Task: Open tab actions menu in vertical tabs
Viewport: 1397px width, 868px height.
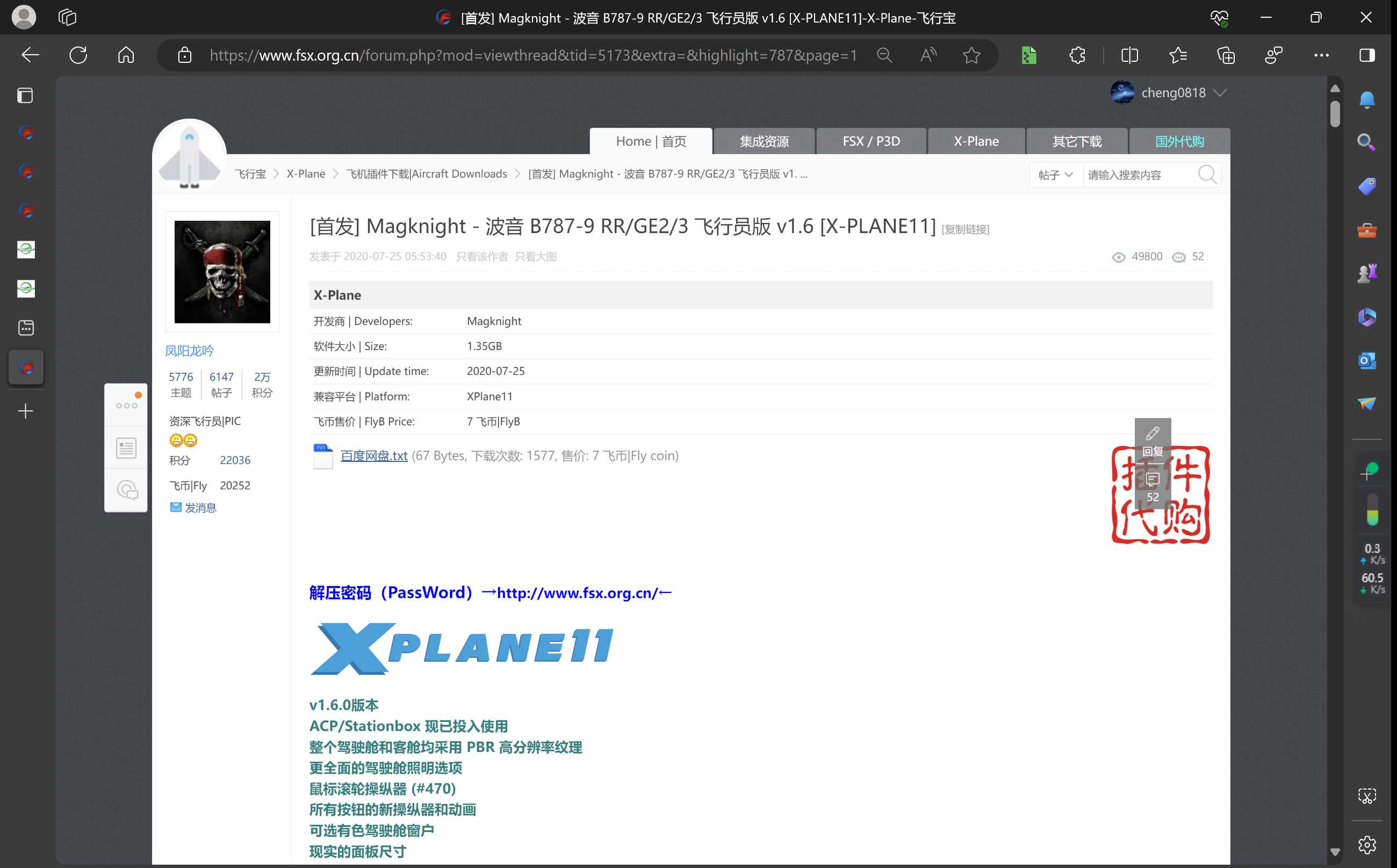Action: coord(25,95)
